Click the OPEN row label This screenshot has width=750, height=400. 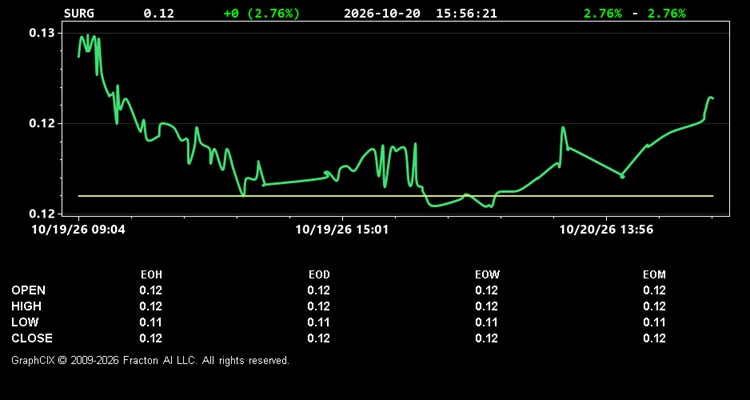coord(29,290)
